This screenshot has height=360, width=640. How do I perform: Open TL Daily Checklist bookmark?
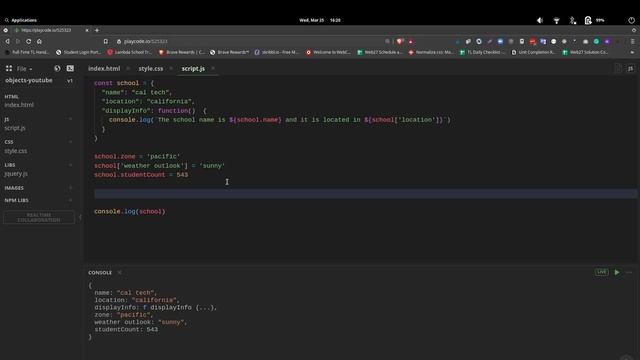coord(482,52)
